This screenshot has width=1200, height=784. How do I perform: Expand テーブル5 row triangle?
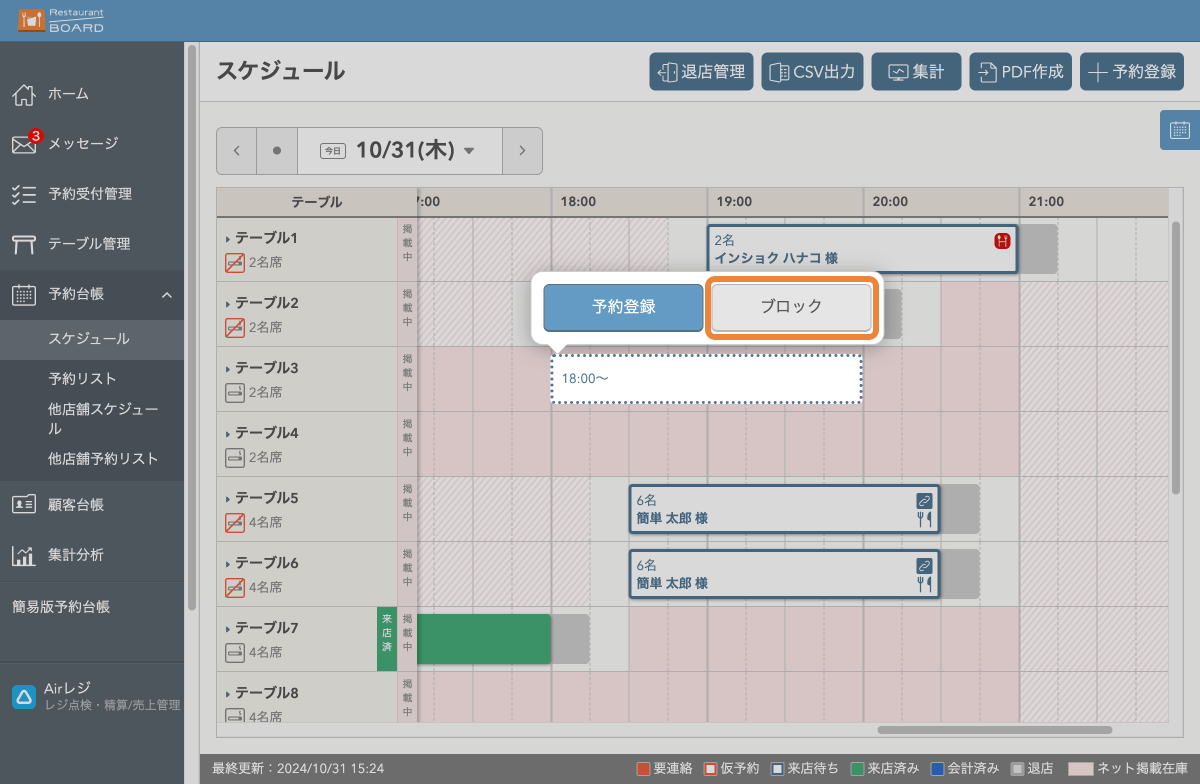click(x=228, y=499)
